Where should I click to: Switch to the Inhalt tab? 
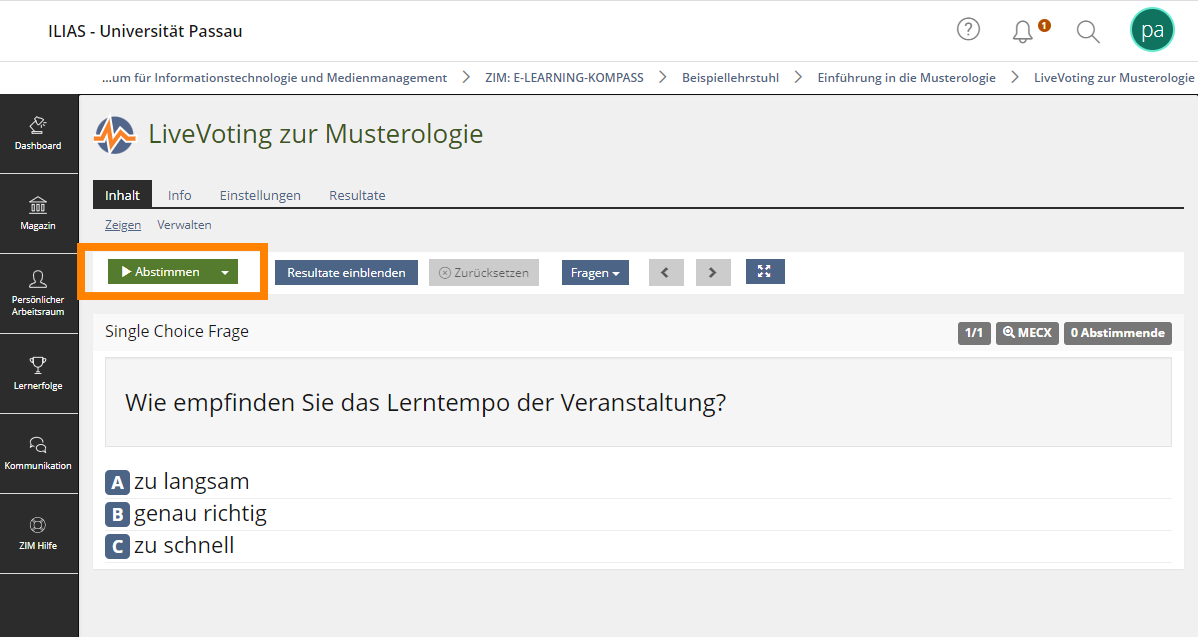click(x=122, y=195)
